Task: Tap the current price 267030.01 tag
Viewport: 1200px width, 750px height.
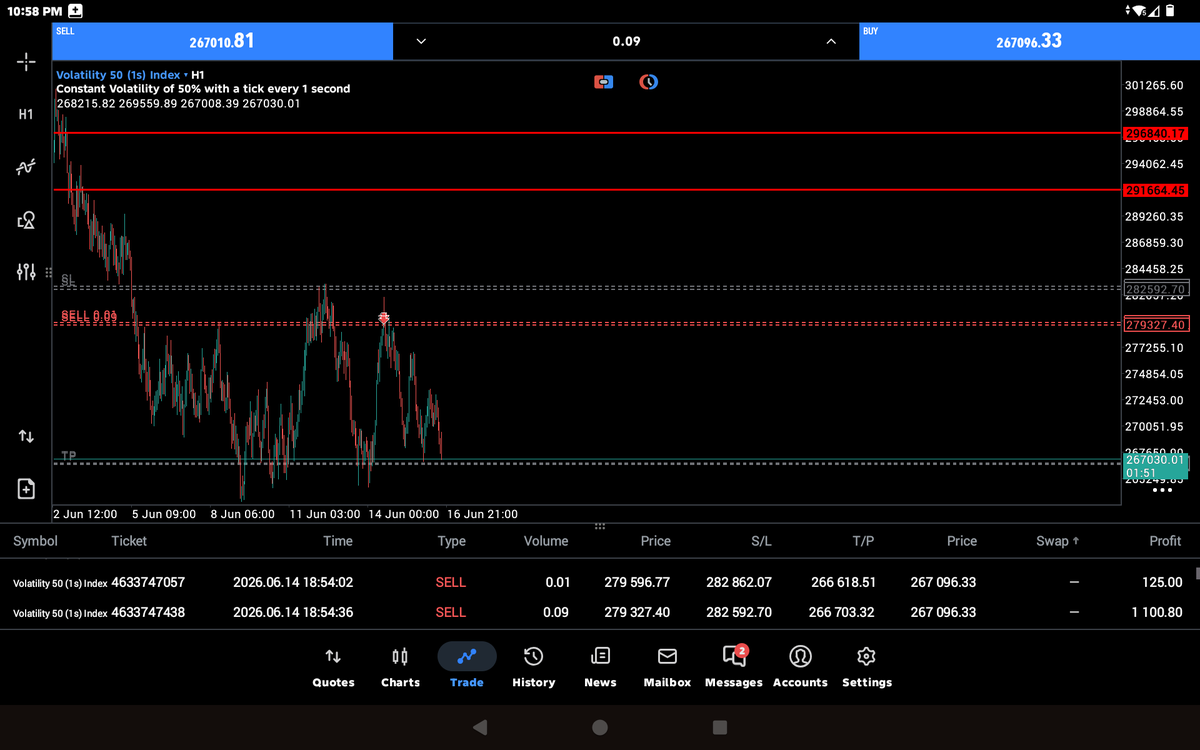Action: pyautogui.click(x=1156, y=466)
